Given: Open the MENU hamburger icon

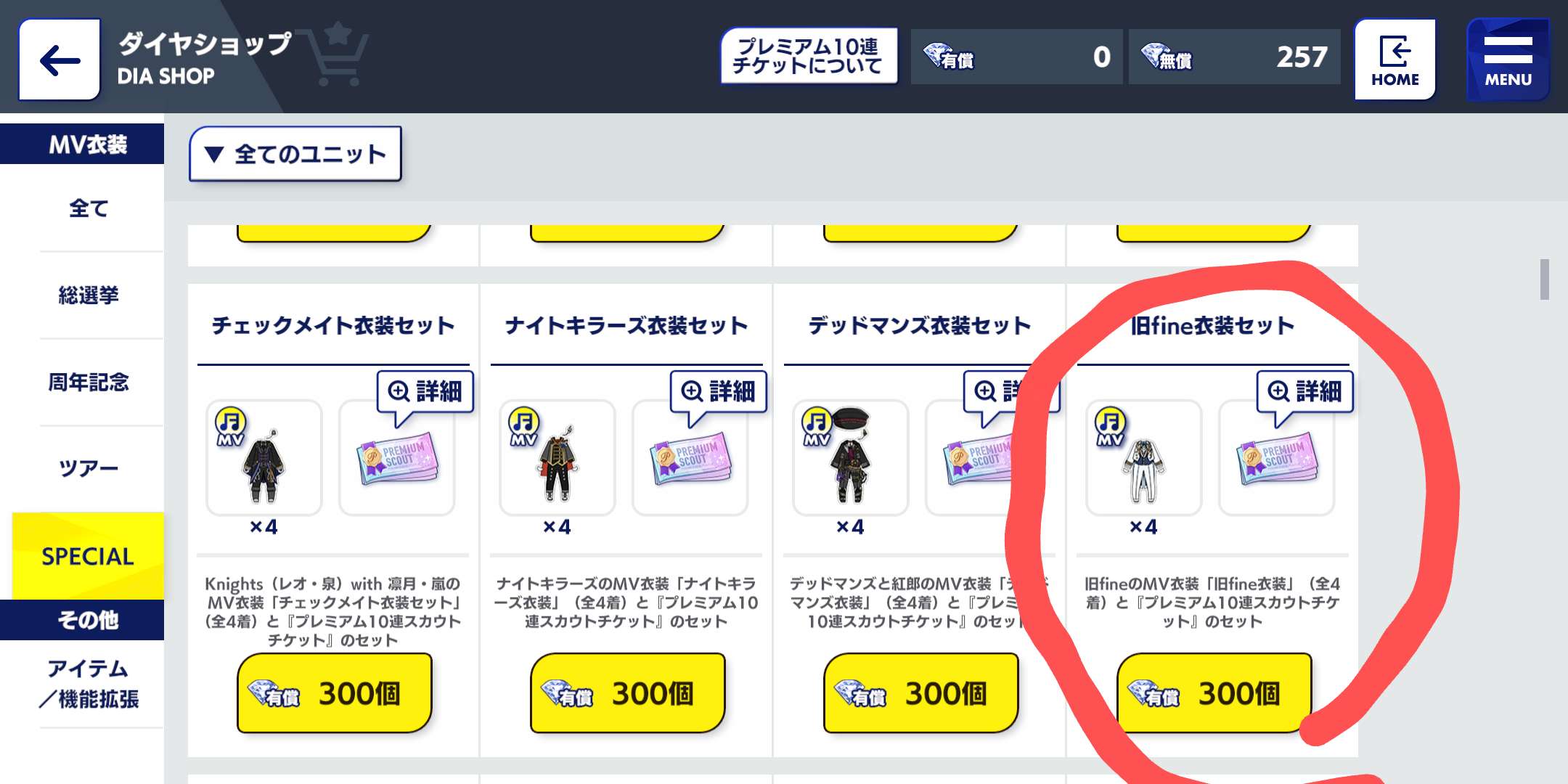Looking at the screenshot, I should pyautogui.click(x=1508, y=60).
